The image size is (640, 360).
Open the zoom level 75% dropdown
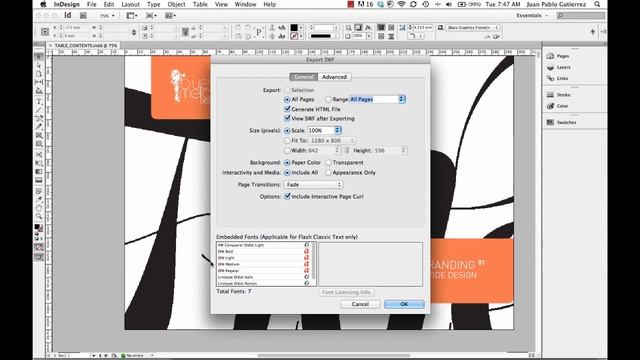click(107, 16)
